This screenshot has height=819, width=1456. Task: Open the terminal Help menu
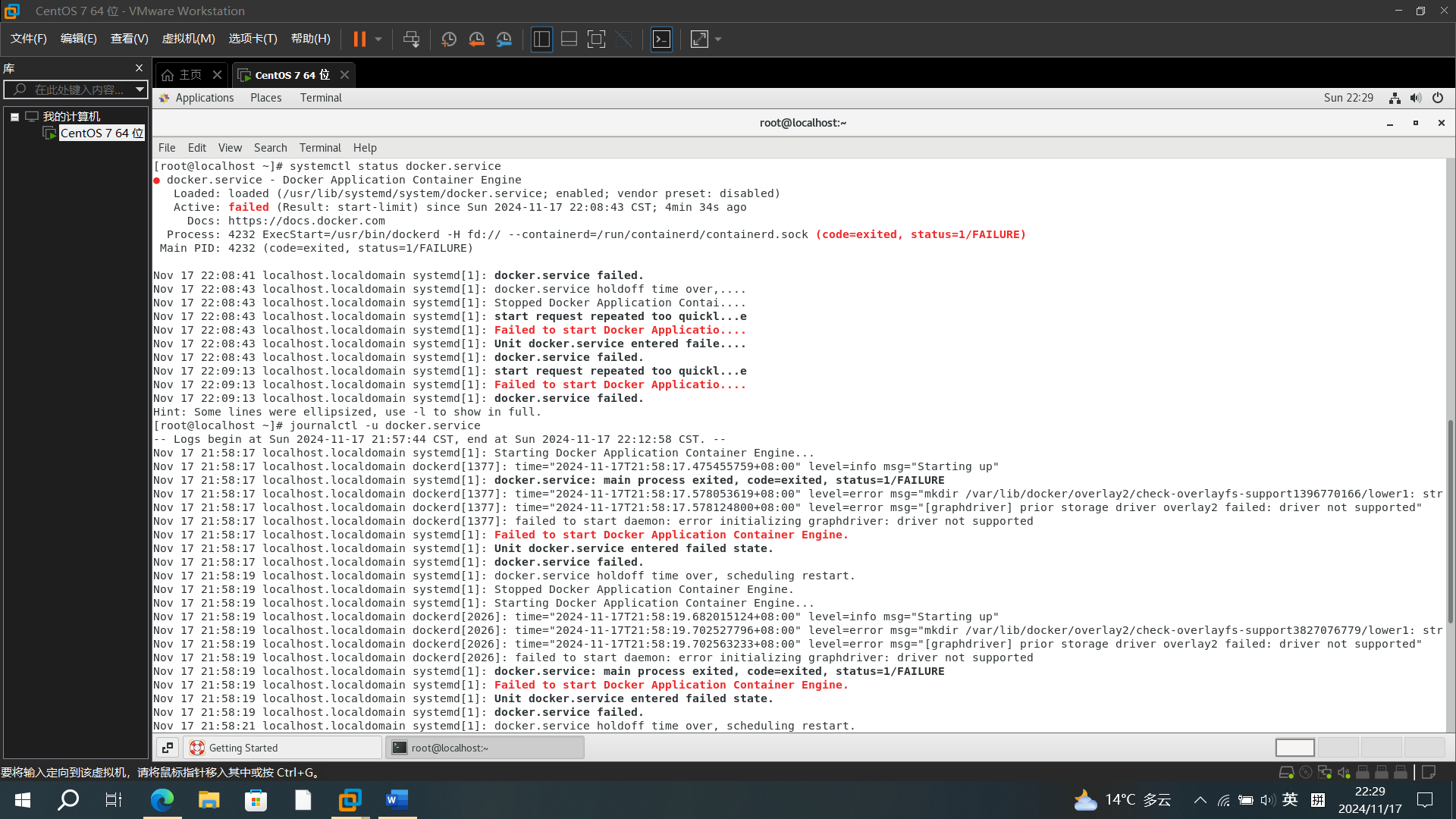365,148
